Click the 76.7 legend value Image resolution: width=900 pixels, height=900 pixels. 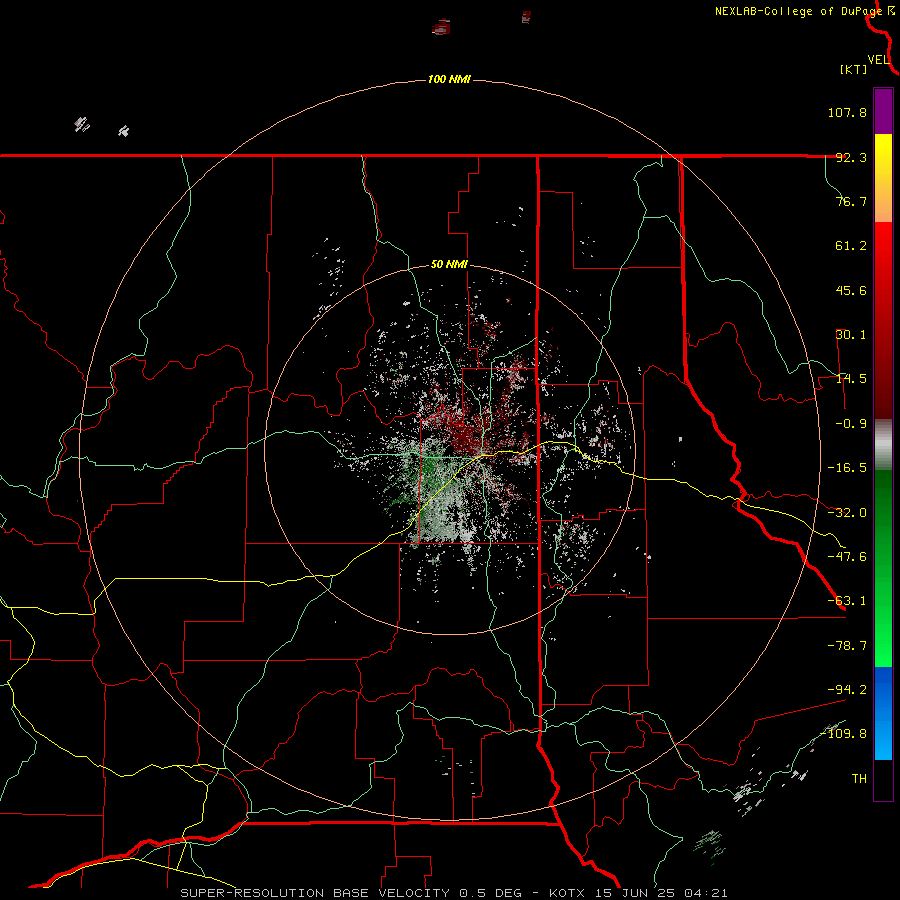(x=851, y=201)
